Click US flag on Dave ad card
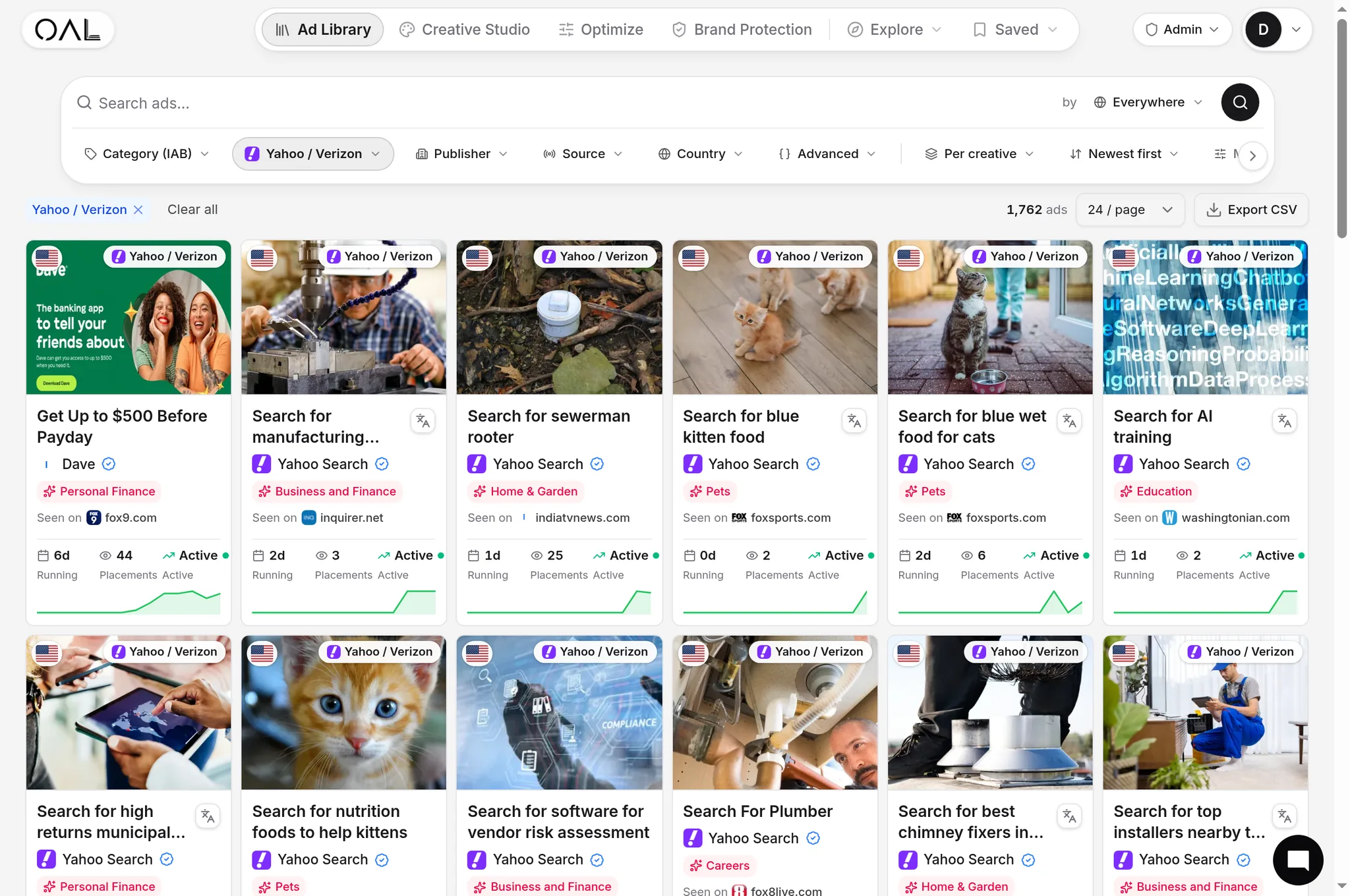Screen dimensions: 1350x896 [47, 258]
